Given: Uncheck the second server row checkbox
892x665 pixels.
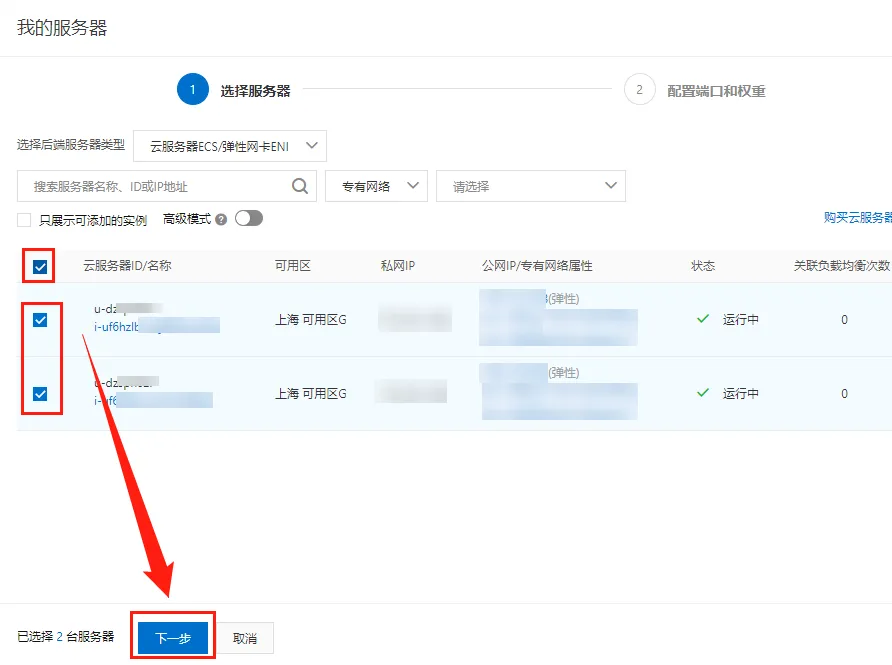Looking at the screenshot, I should tap(40, 394).
